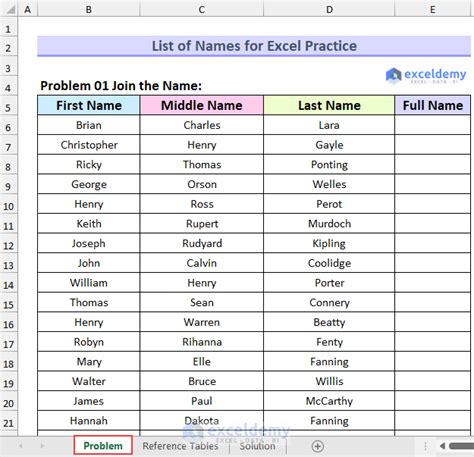
Task: Click the sheet tab bar splitter dots
Action: click(425, 446)
